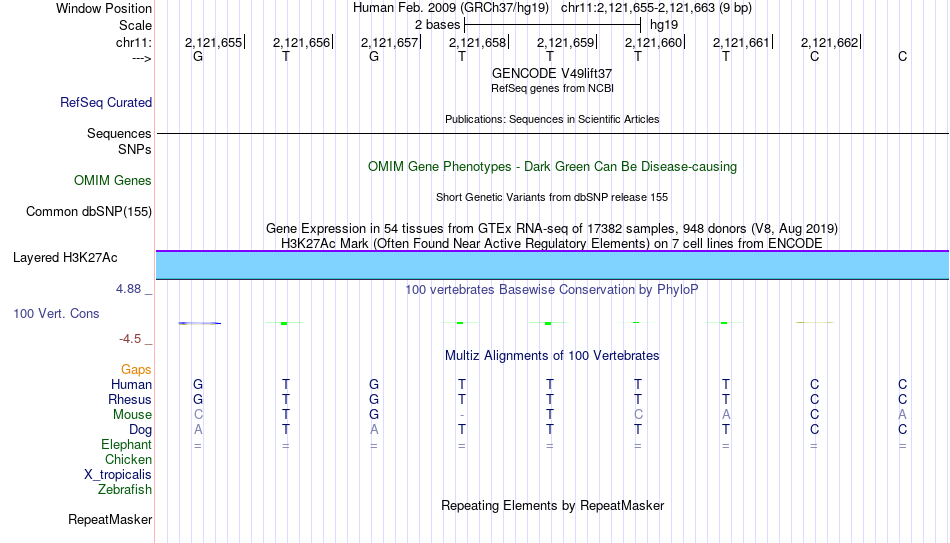Select the Layered H3K27Ac track label
The width and height of the screenshot is (950, 543).
[x=65, y=258]
